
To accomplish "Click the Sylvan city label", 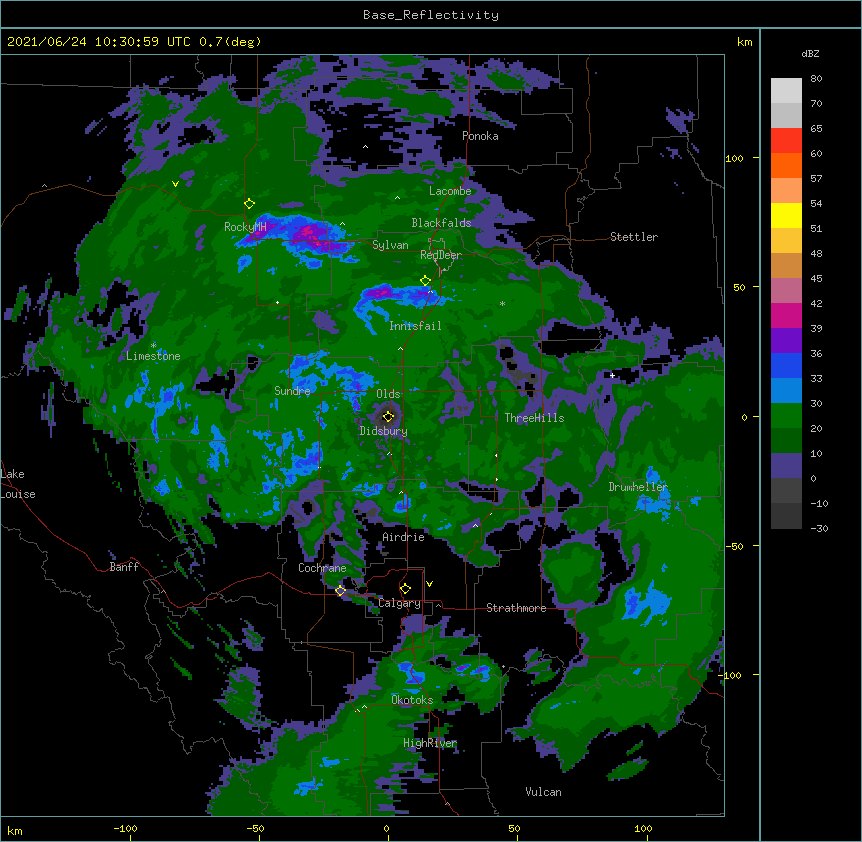I will pyautogui.click(x=390, y=245).
